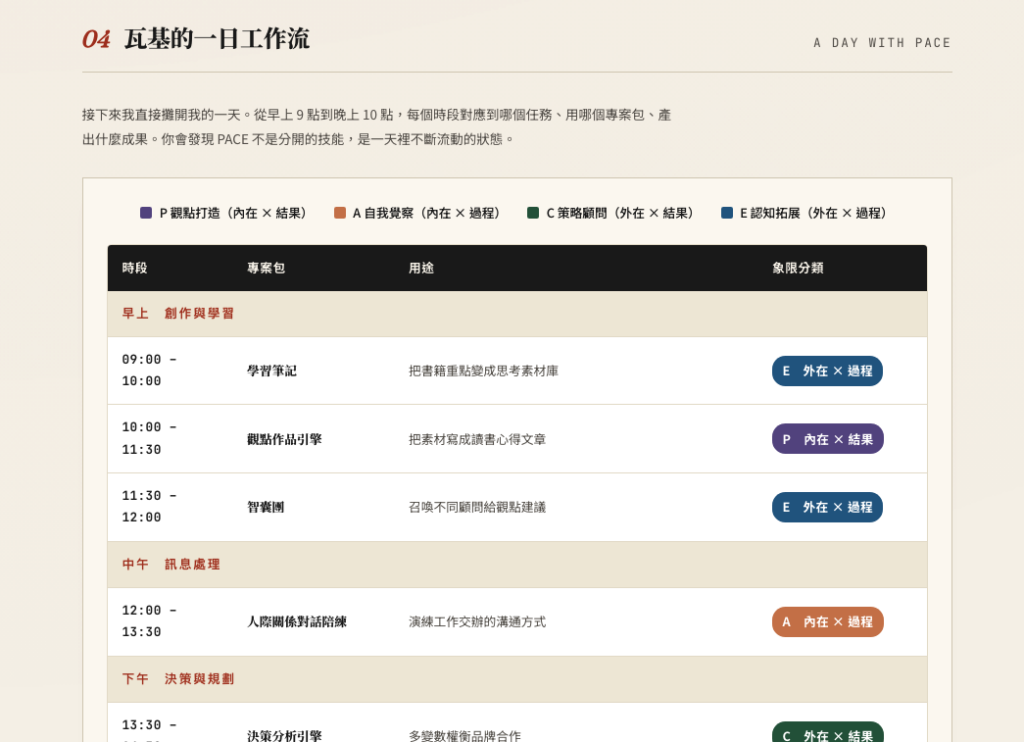Click the 演練工作交辦的溝通方式 description
Viewport: 1024px width, 742px height.
pyautogui.click(x=477, y=622)
